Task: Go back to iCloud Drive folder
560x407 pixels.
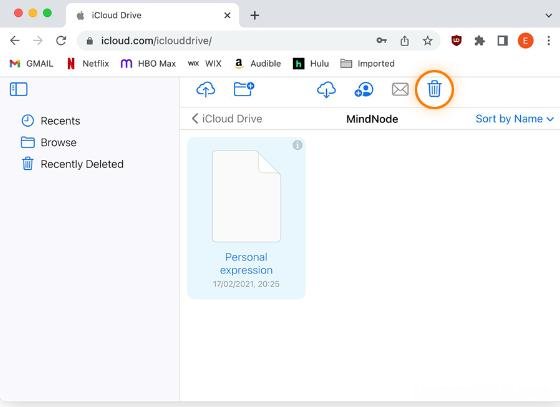Action: 227,119
